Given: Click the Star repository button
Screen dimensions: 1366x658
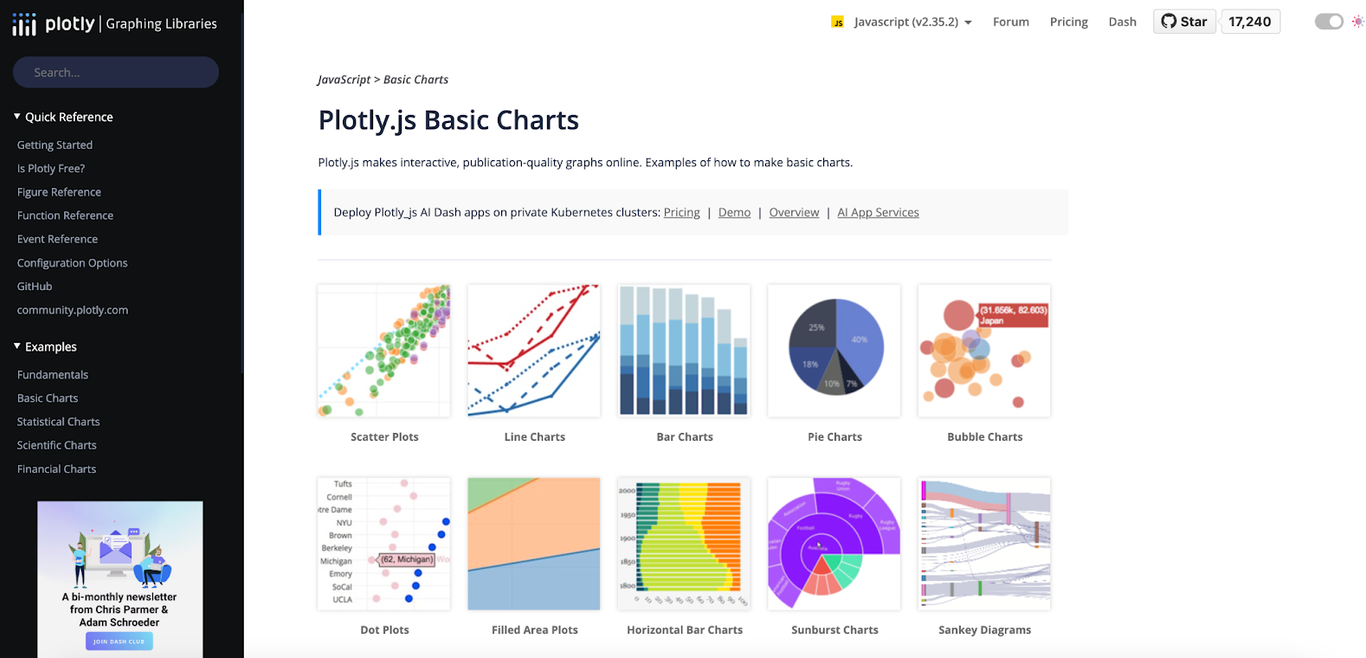Looking at the screenshot, I should pyautogui.click(x=1184, y=20).
